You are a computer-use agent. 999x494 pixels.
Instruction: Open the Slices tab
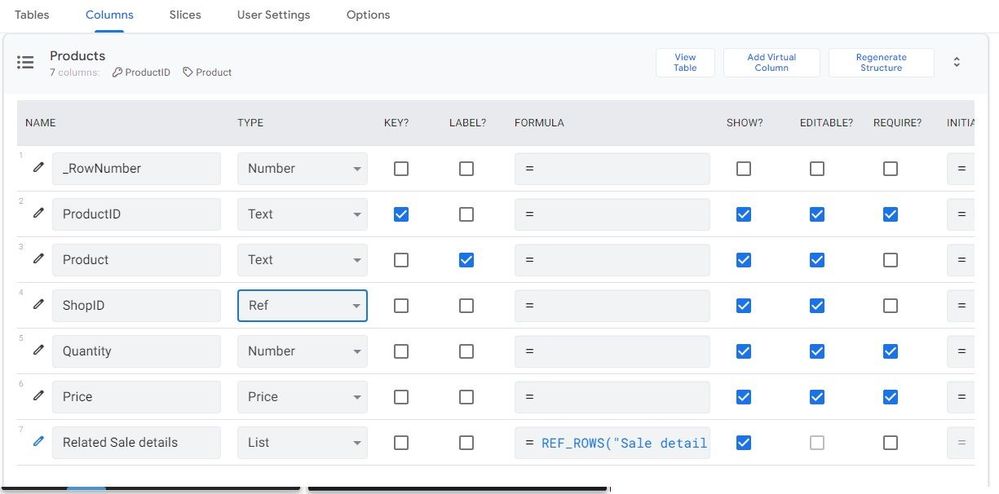pos(185,15)
